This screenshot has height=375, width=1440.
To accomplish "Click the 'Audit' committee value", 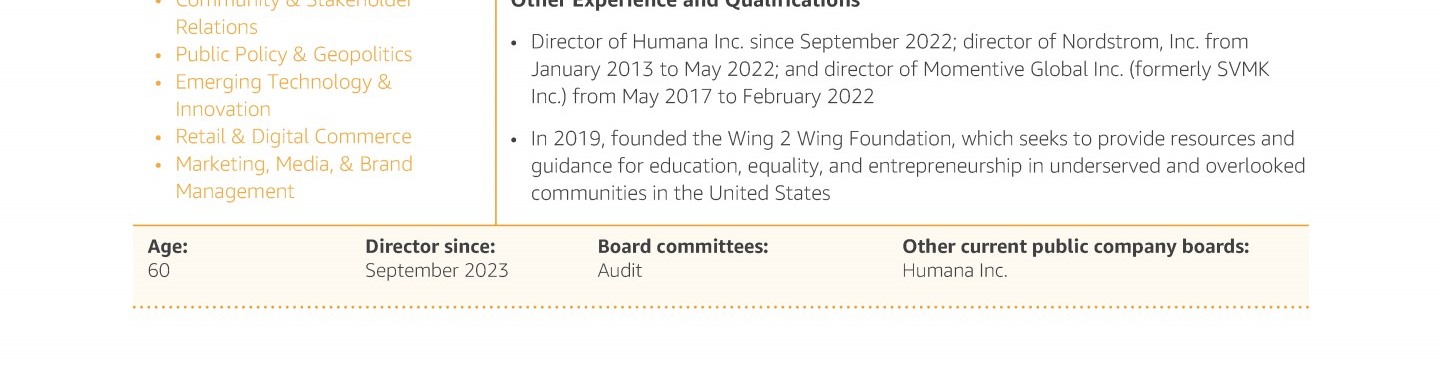I will click(620, 271).
